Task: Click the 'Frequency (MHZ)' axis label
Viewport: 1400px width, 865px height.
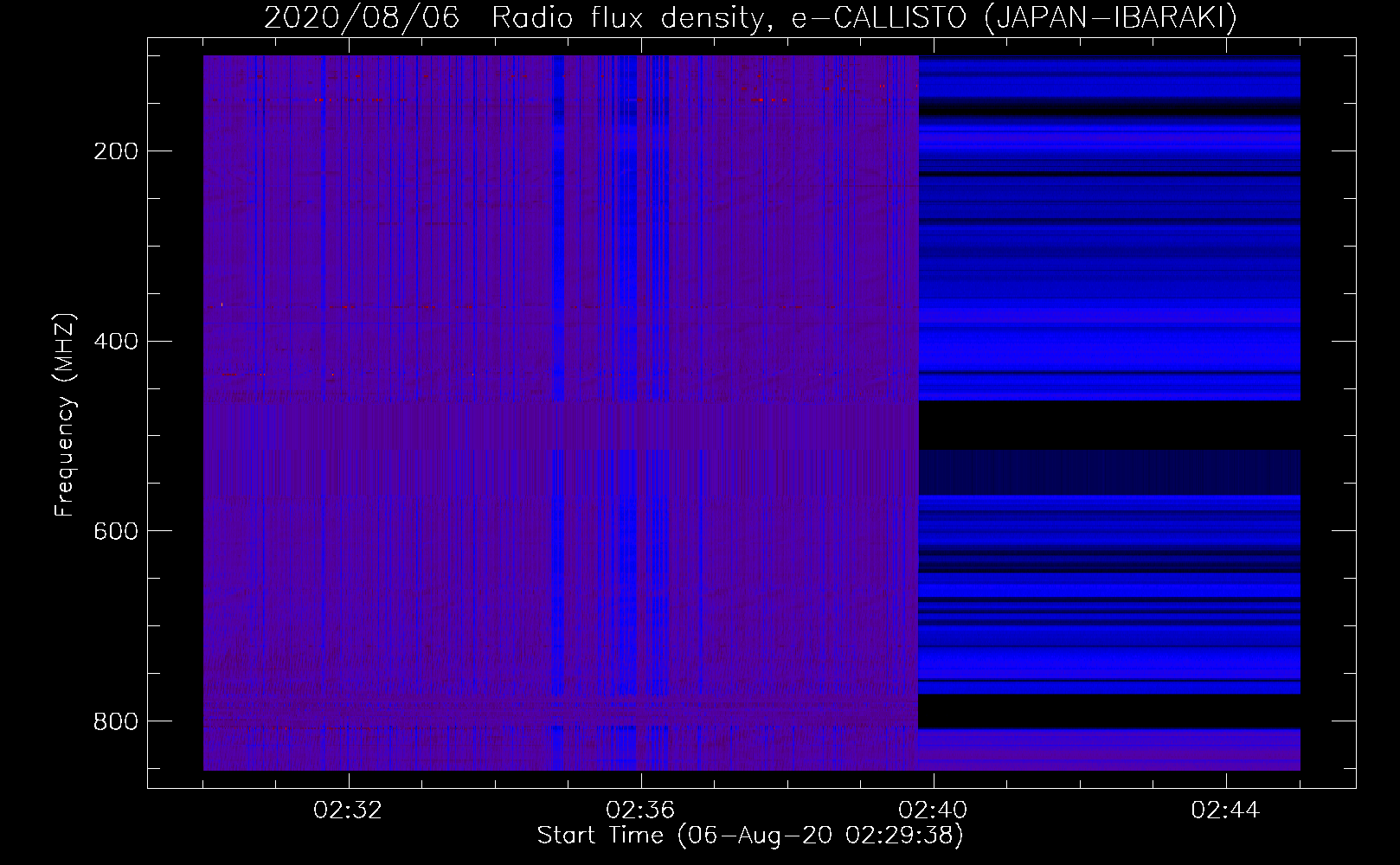Action: point(65,415)
